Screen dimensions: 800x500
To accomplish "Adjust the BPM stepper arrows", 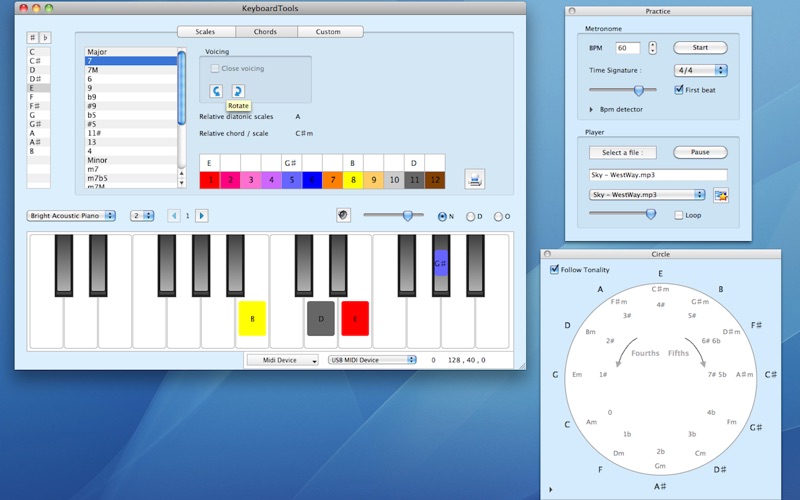I will 653,48.
